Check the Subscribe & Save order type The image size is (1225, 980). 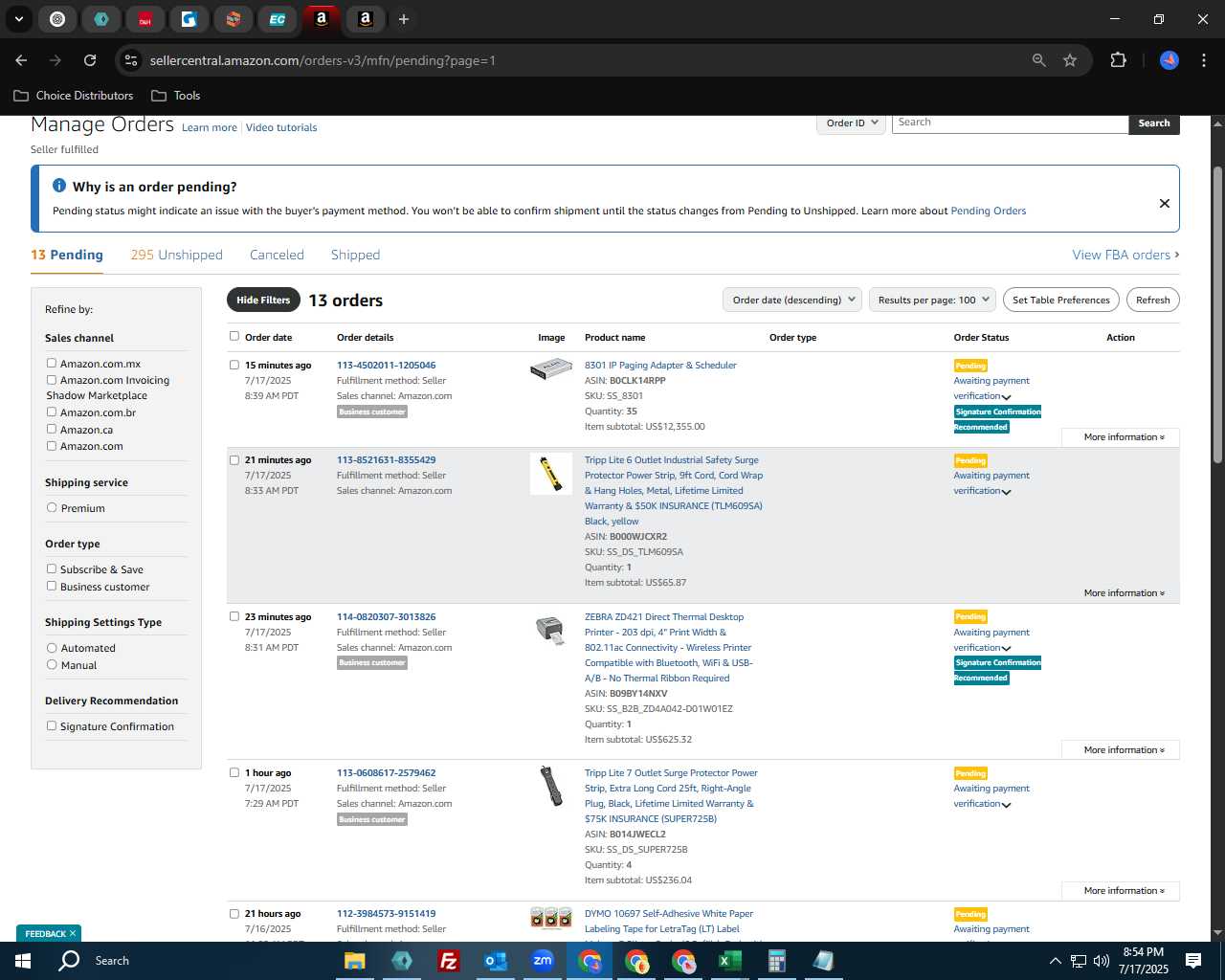click(52, 568)
